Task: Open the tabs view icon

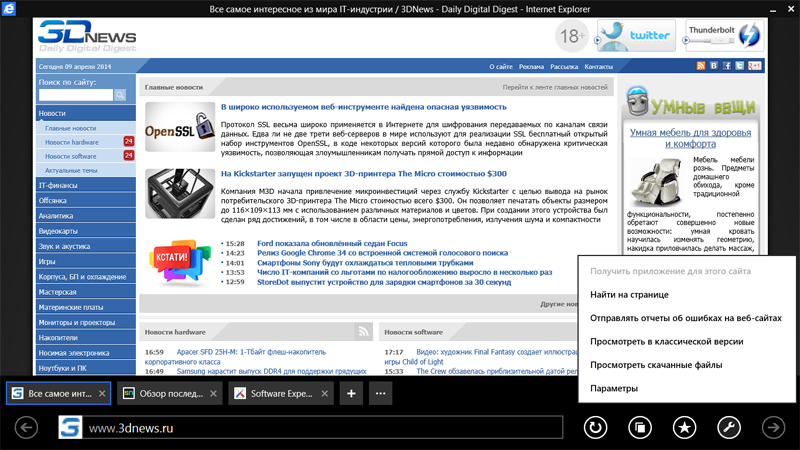Action: tap(640, 428)
